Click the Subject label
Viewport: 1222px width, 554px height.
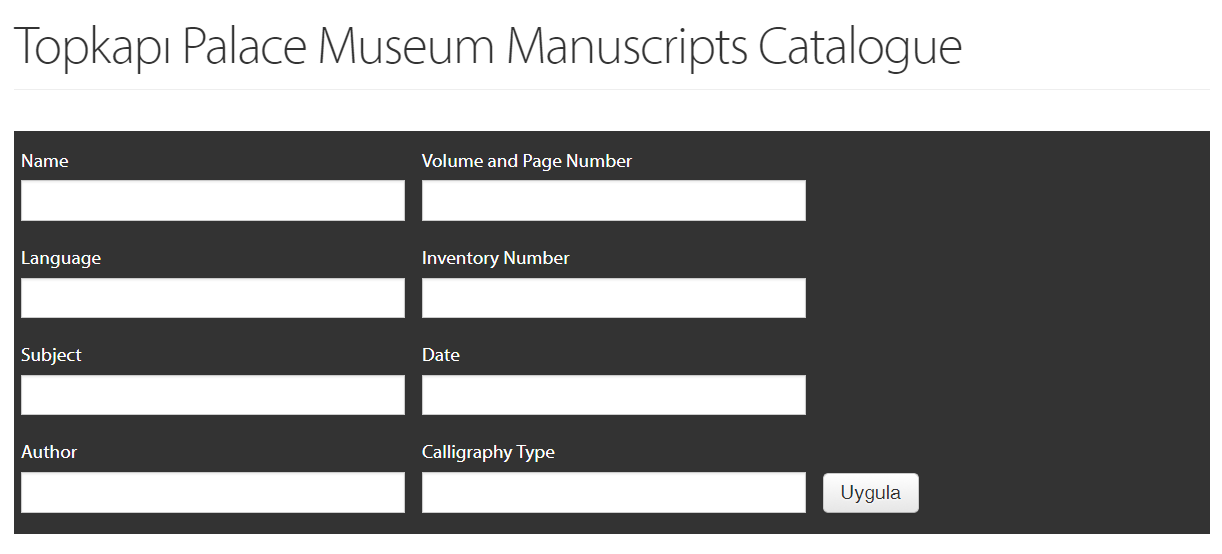pos(51,355)
